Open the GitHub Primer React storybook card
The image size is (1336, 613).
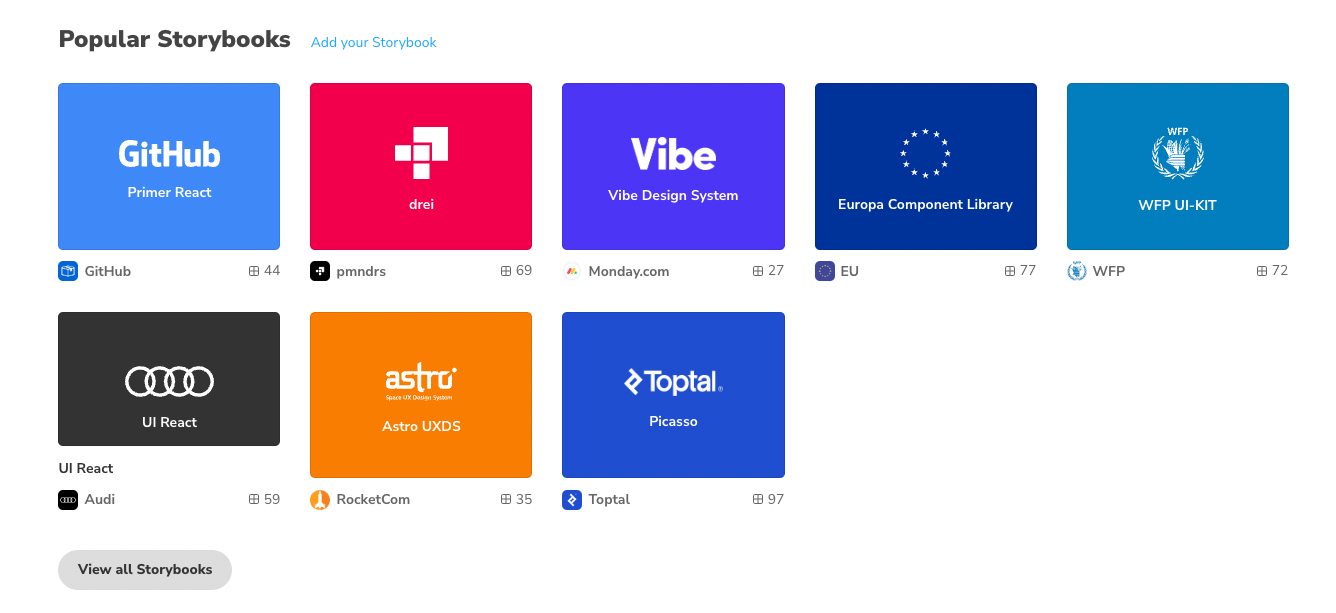[168, 166]
